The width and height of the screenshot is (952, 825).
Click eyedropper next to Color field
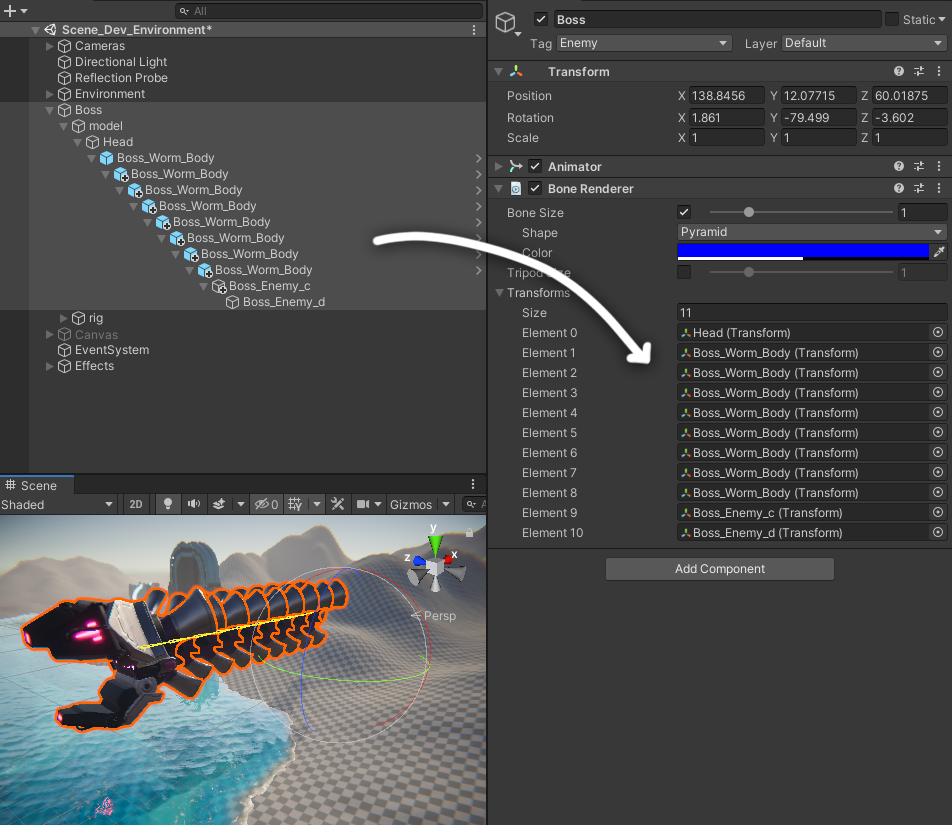coord(938,252)
